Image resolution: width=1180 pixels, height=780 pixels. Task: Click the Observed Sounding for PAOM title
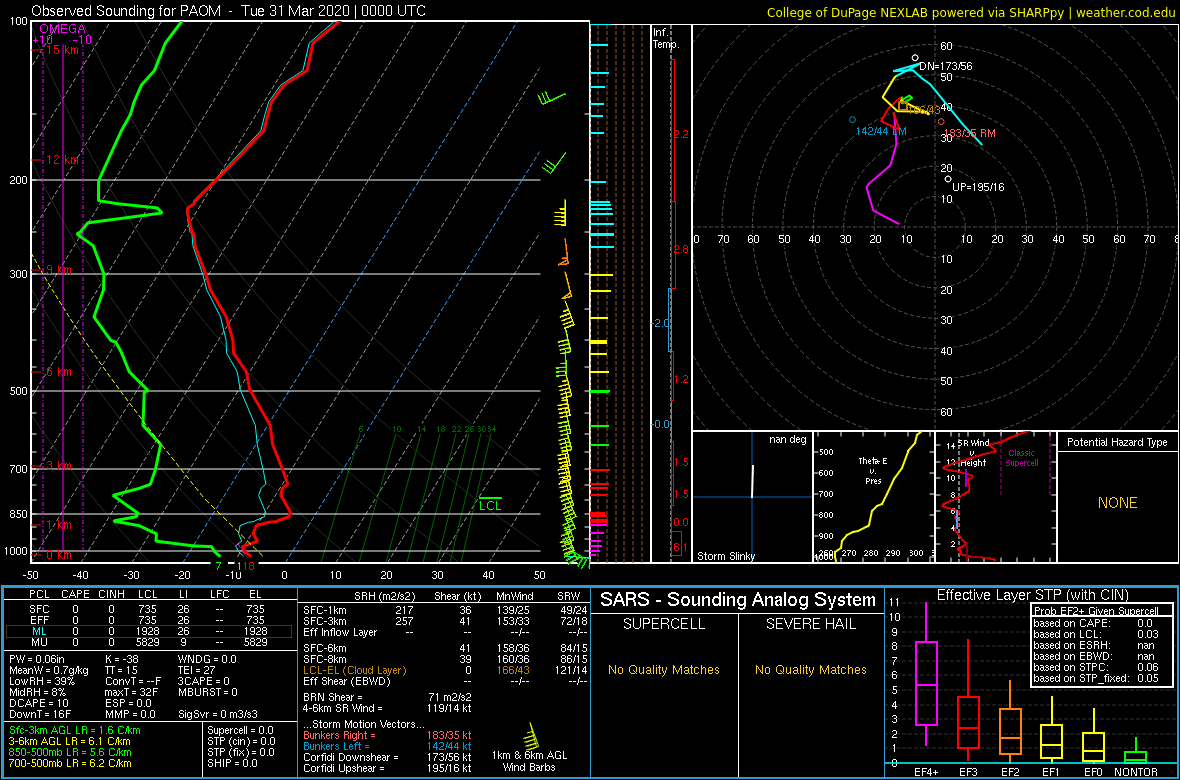pyautogui.click(x=228, y=11)
